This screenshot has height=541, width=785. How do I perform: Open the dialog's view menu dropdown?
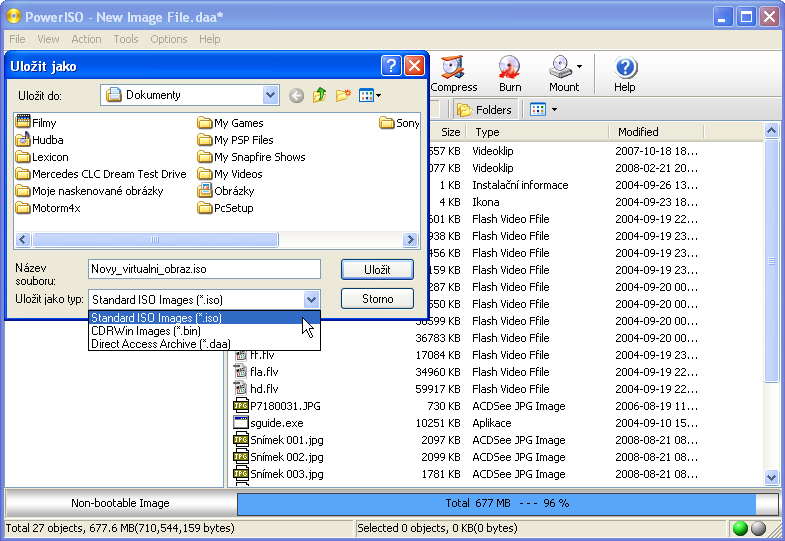coord(370,96)
